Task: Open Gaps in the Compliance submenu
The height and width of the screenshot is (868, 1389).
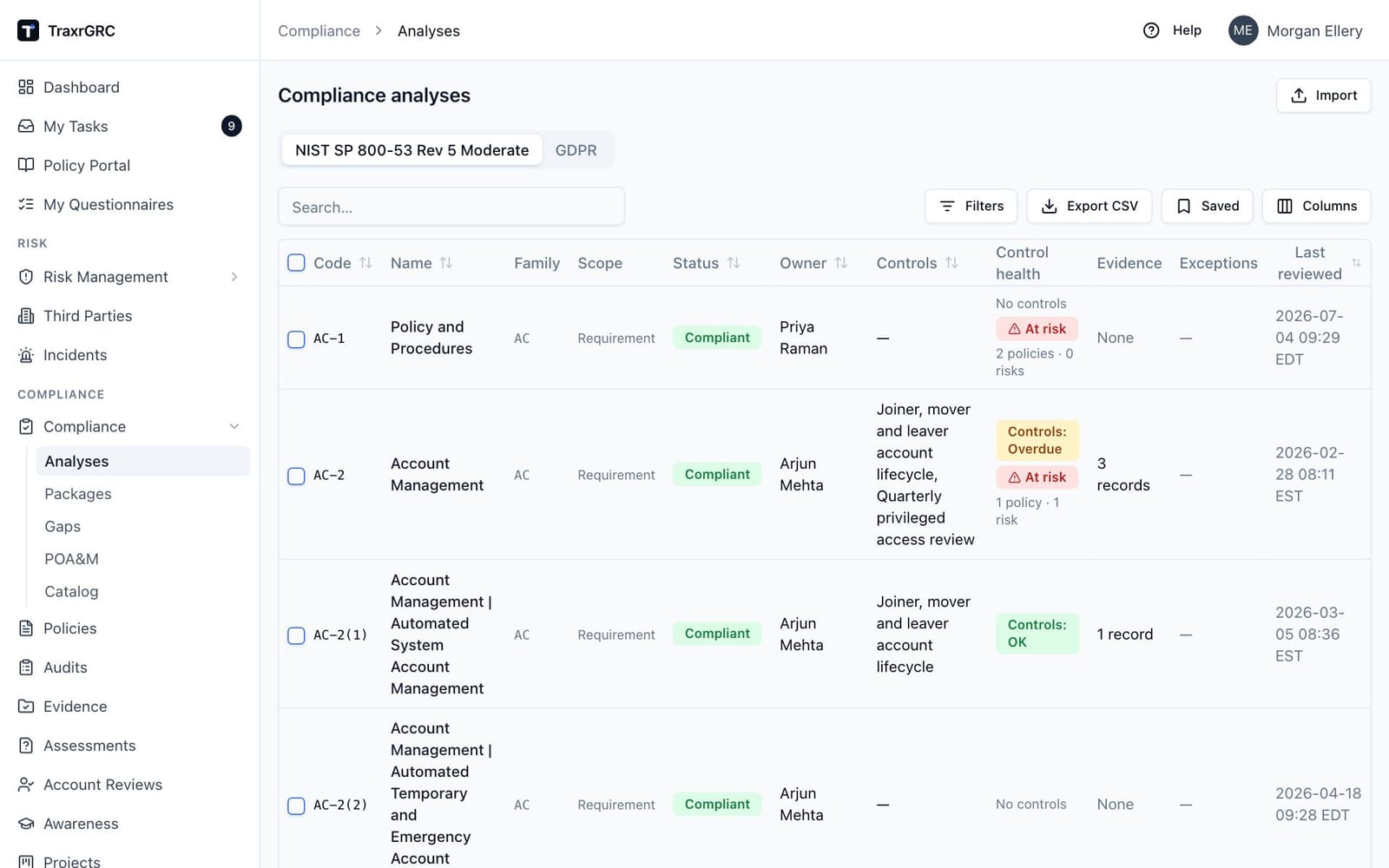Action: pyautogui.click(x=143, y=526)
